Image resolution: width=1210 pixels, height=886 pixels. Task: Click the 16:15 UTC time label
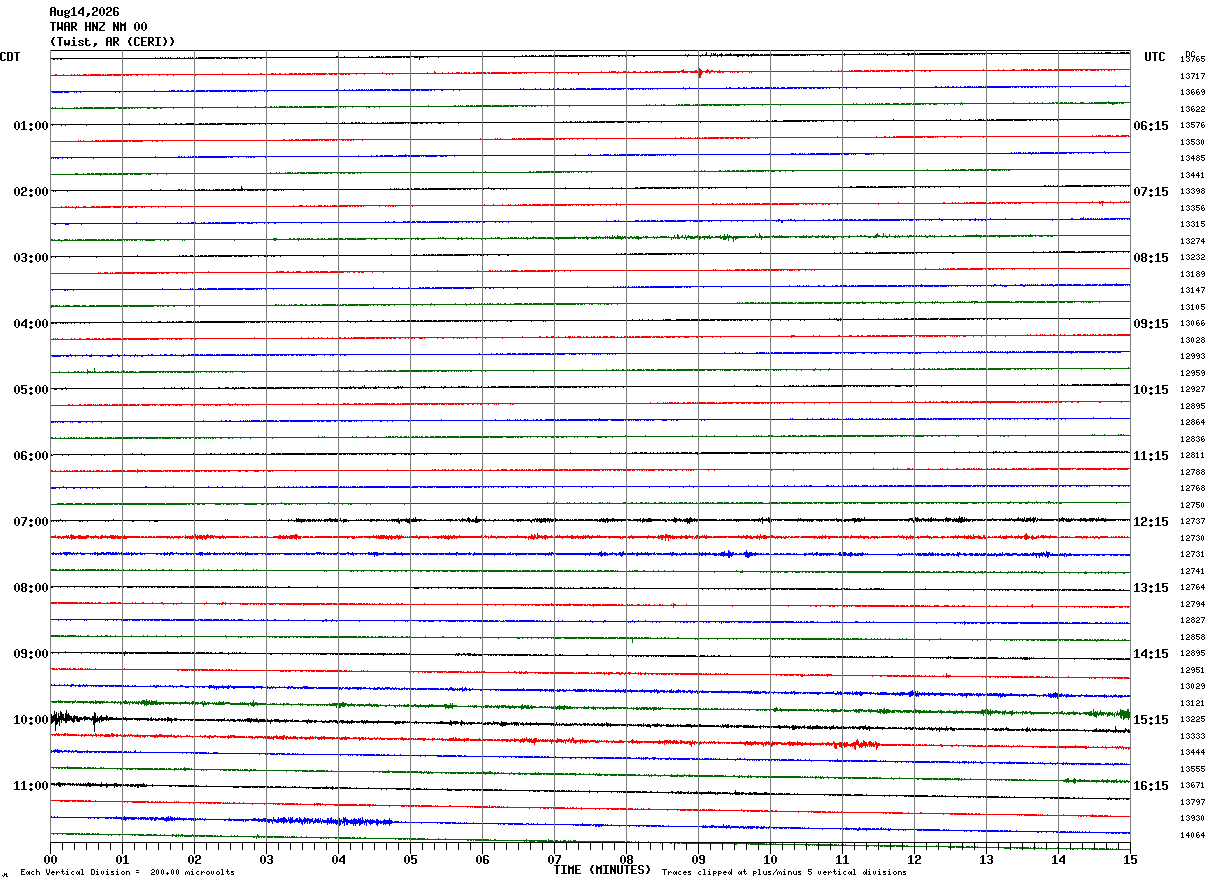tap(1151, 786)
